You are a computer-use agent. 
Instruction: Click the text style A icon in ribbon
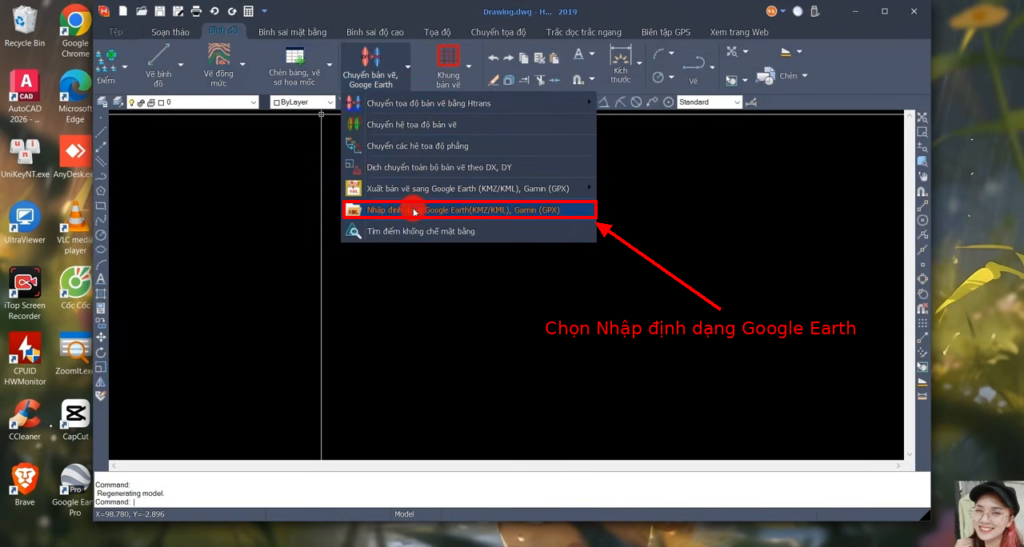click(x=579, y=55)
